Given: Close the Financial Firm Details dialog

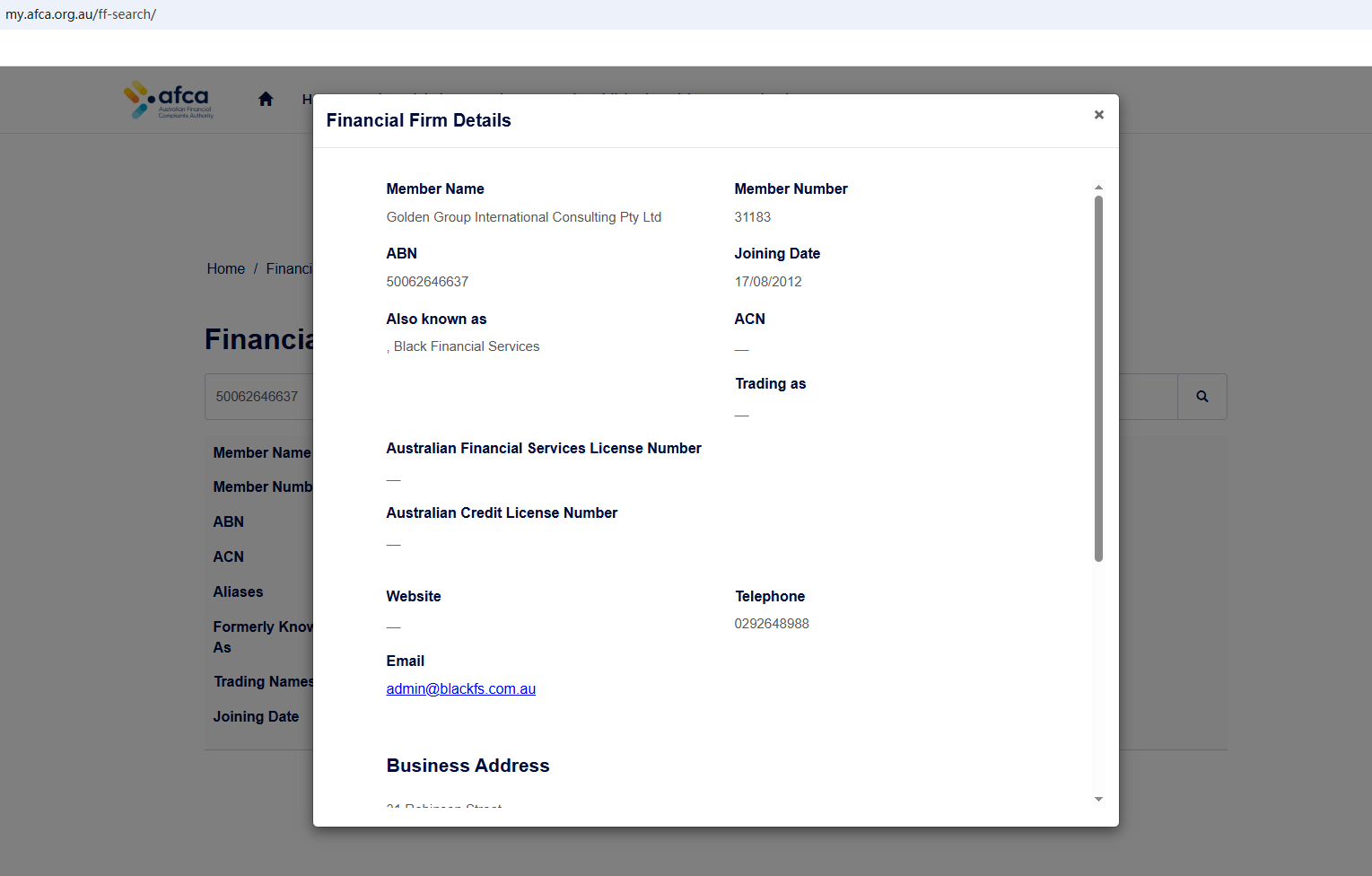Looking at the screenshot, I should (x=1098, y=115).
